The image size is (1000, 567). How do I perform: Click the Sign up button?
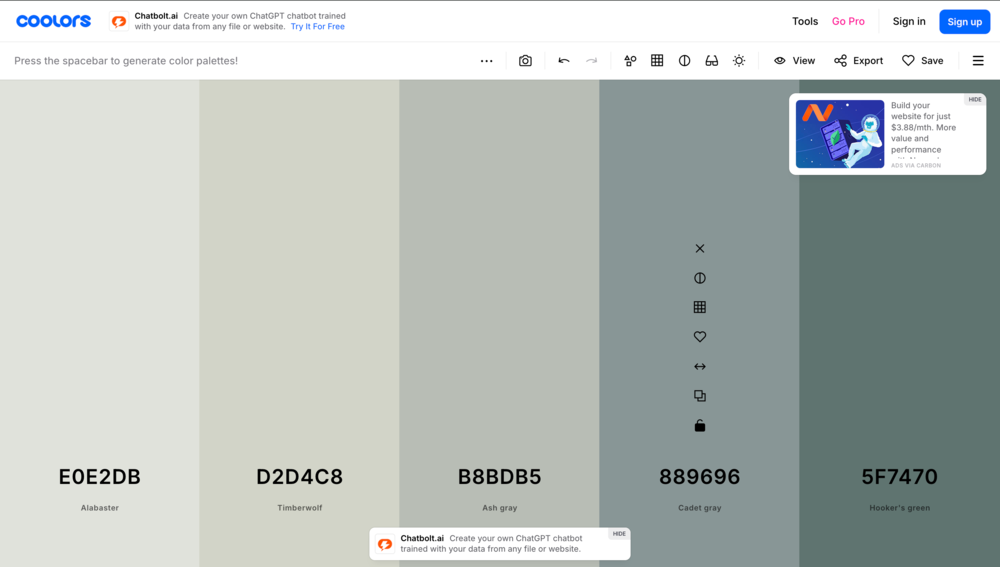964,21
